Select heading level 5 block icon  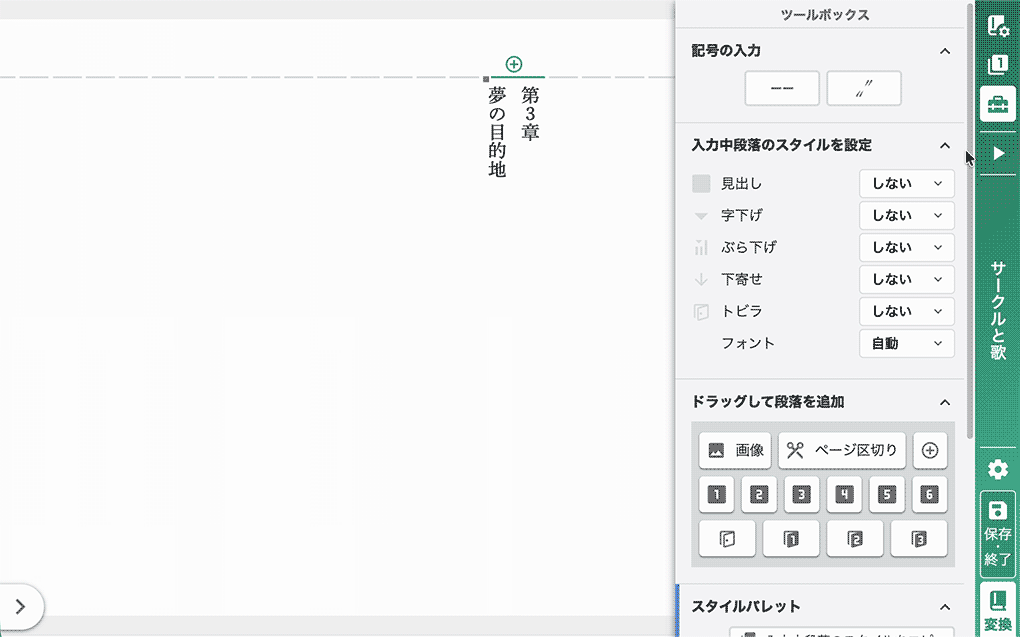pyautogui.click(x=887, y=495)
